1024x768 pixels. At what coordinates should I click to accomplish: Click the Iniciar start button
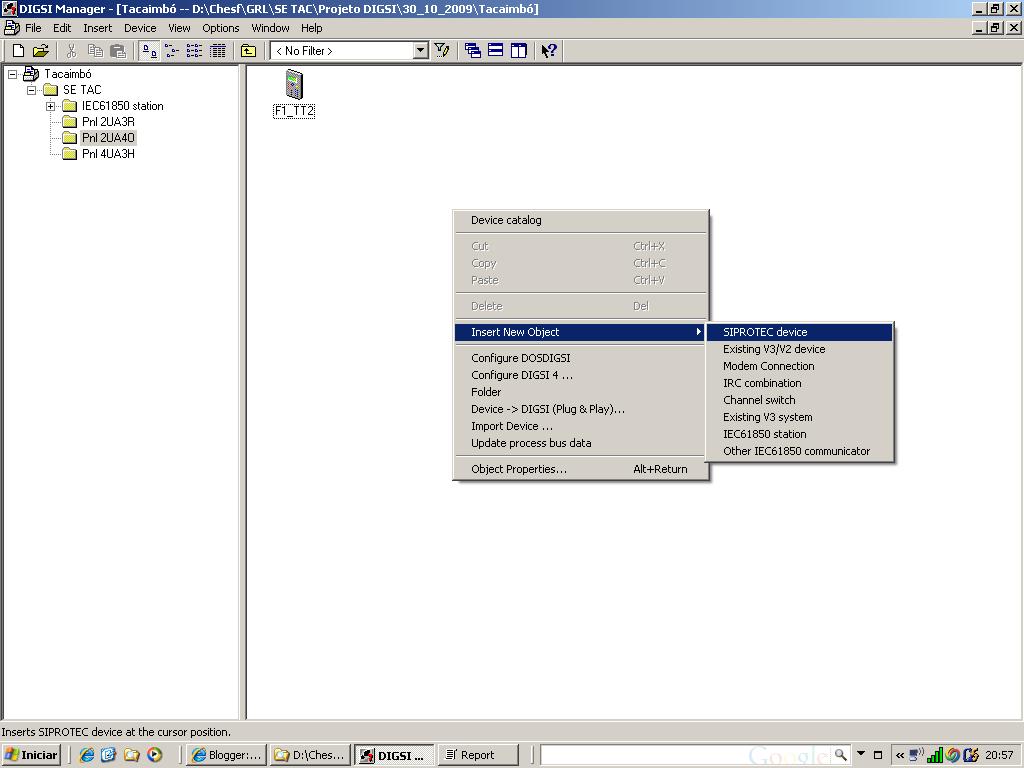(x=32, y=755)
